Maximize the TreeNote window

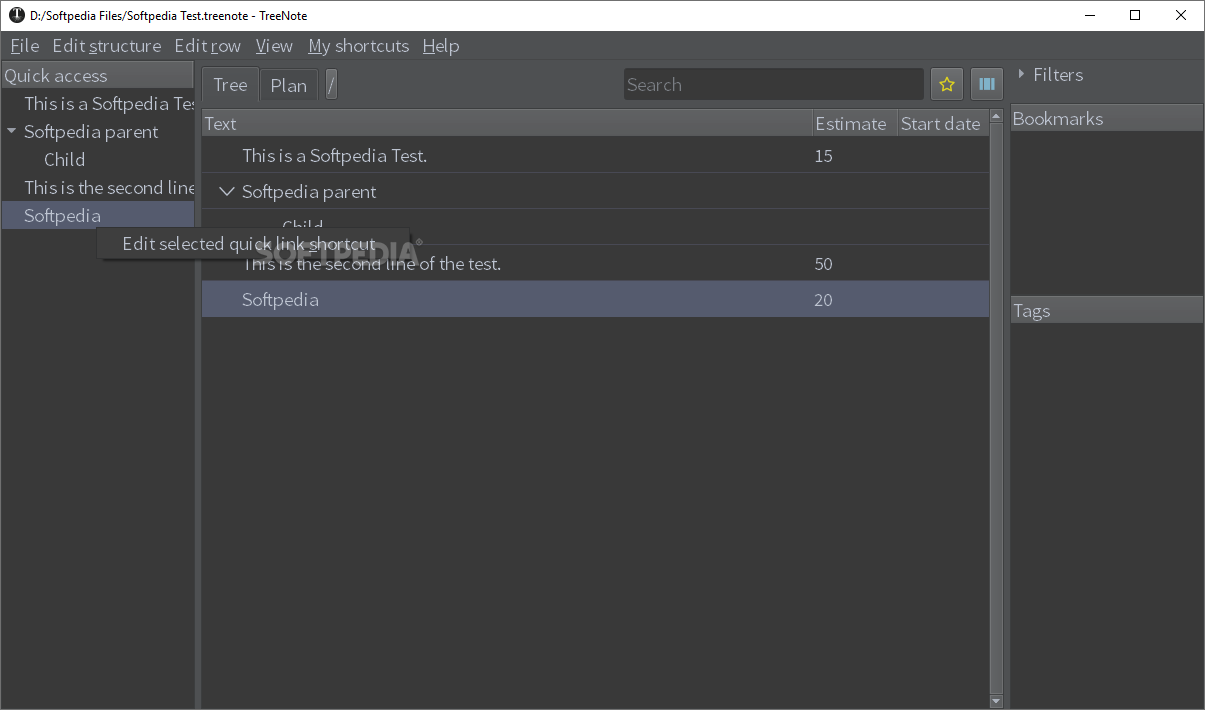[1135, 15]
